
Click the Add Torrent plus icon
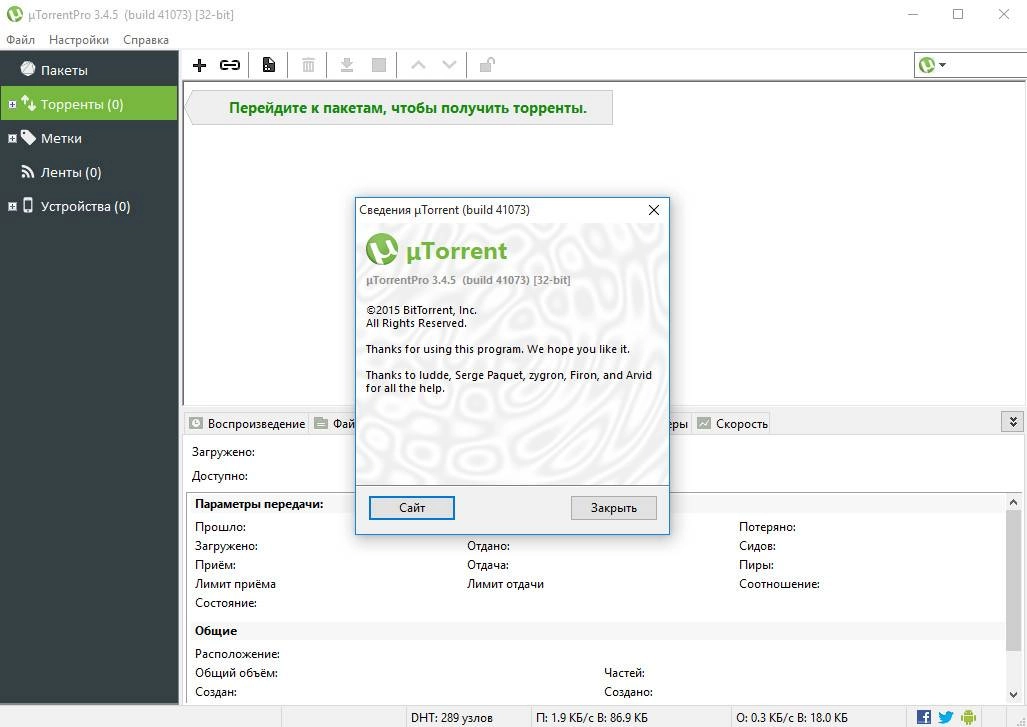[x=199, y=64]
